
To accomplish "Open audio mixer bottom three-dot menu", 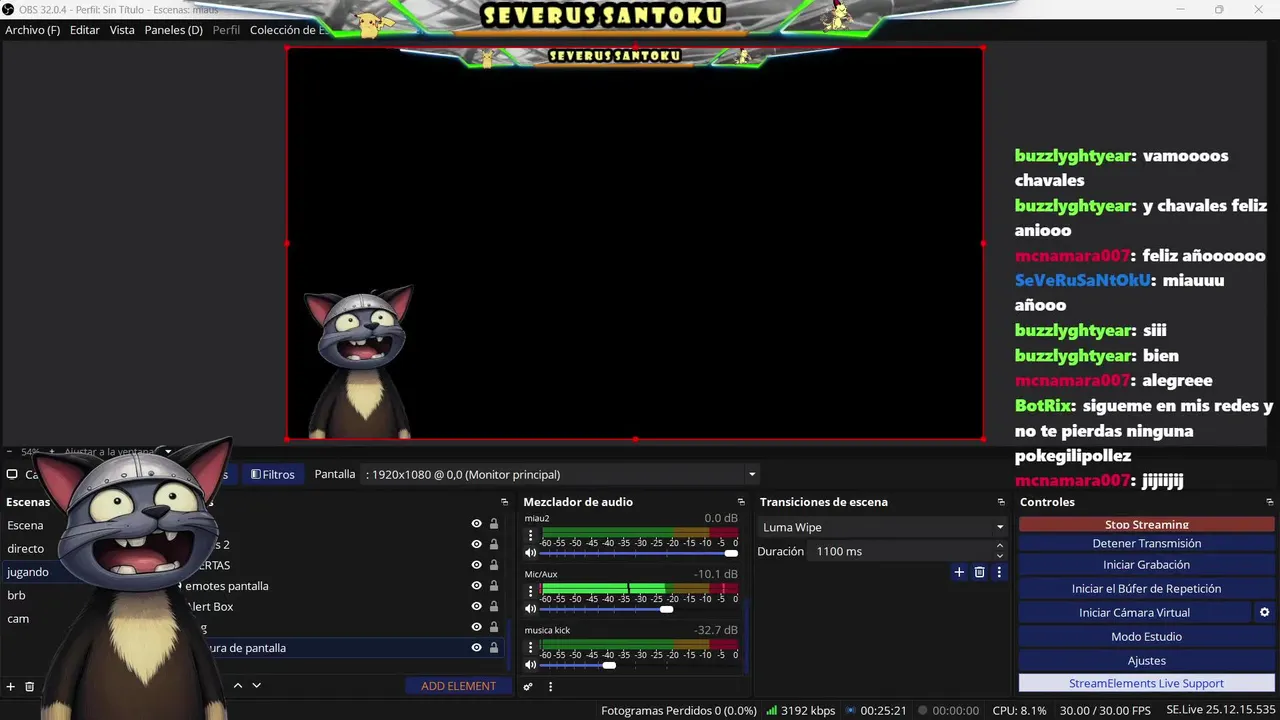I will (x=550, y=686).
